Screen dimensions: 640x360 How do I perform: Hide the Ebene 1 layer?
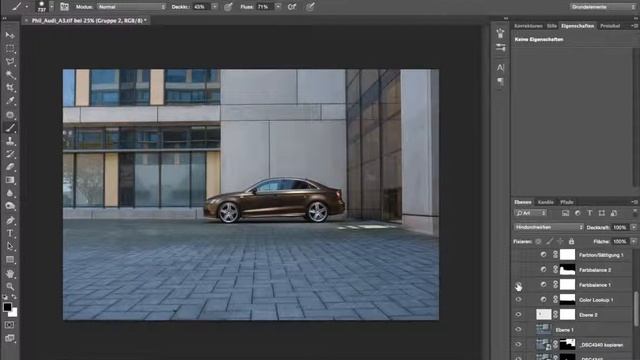click(518, 329)
